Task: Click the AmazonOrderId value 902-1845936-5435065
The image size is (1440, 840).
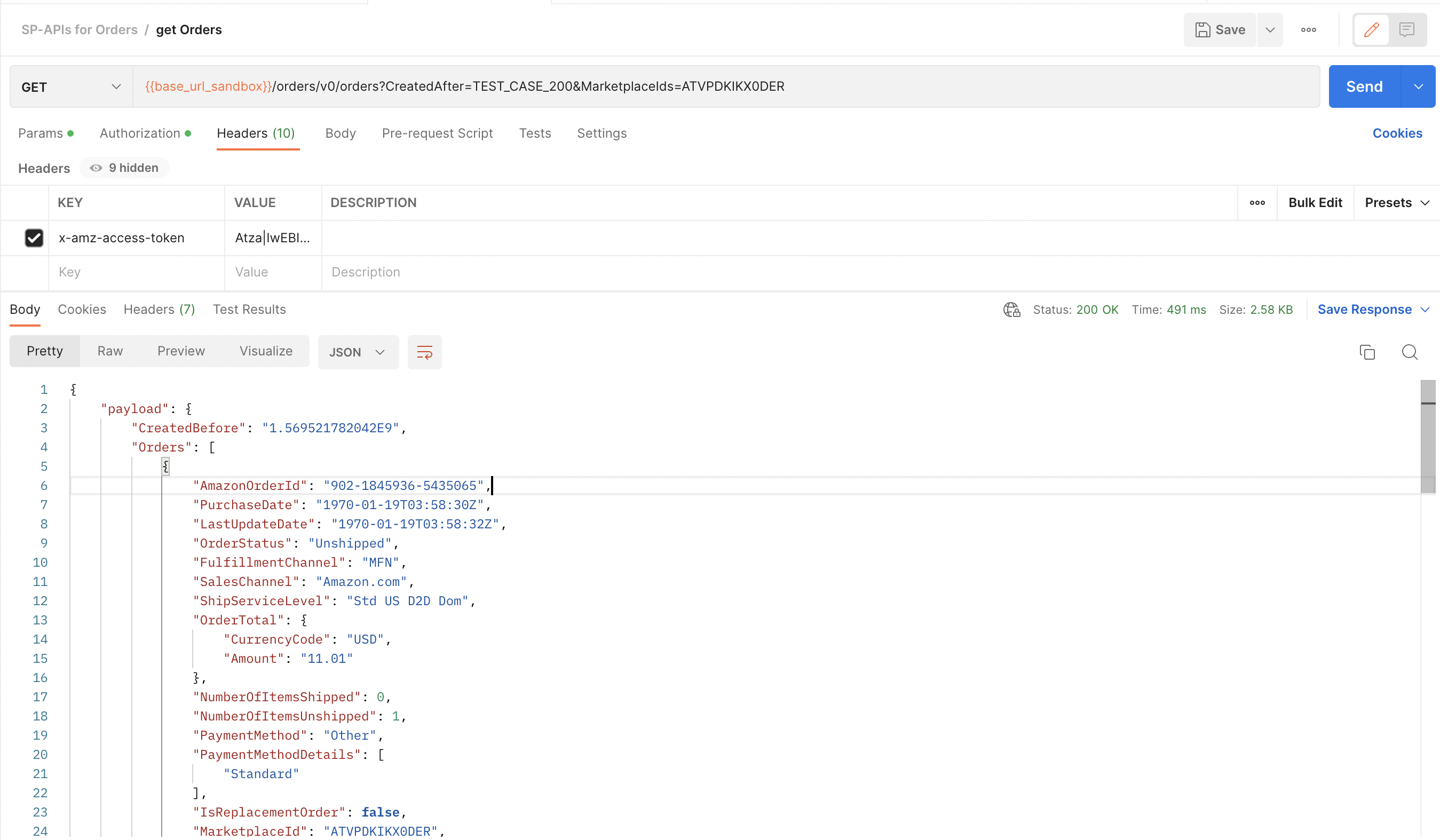Action: (x=403, y=486)
